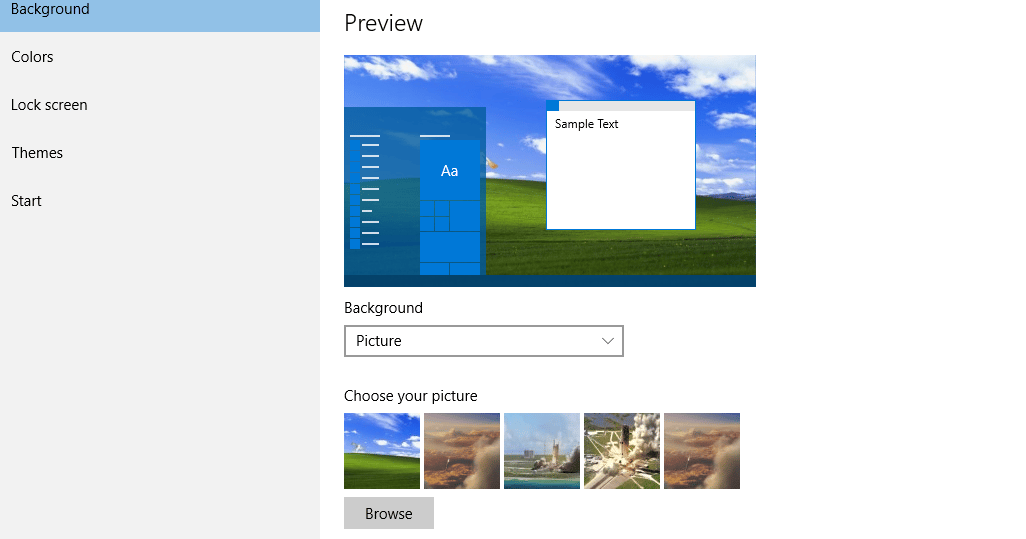Select the aerial launch pad smoke thumbnail
Image resolution: width=1026 pixels, height=539 pixels.
[x=622, y=451]
